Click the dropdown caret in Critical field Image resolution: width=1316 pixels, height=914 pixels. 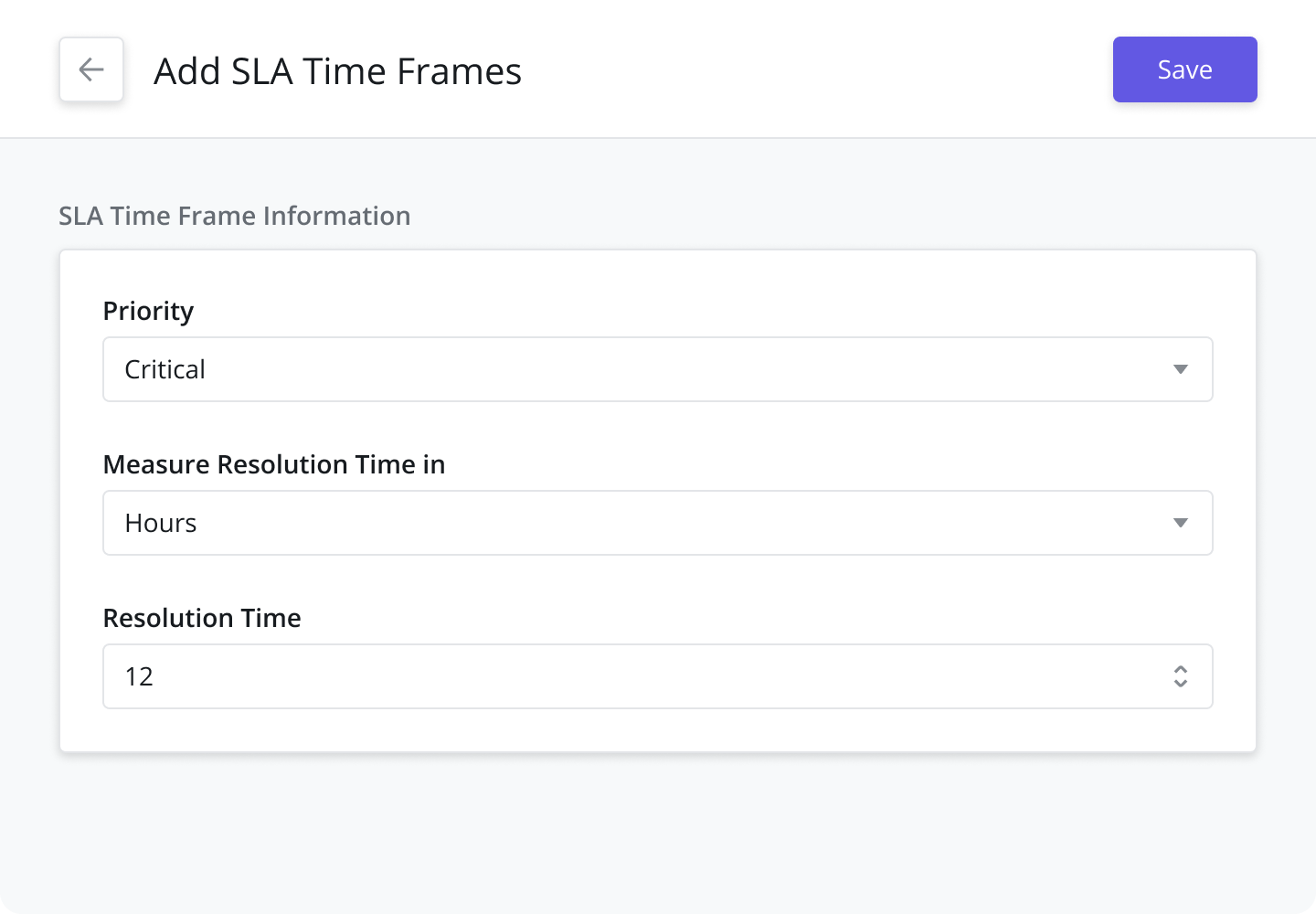1181,369
